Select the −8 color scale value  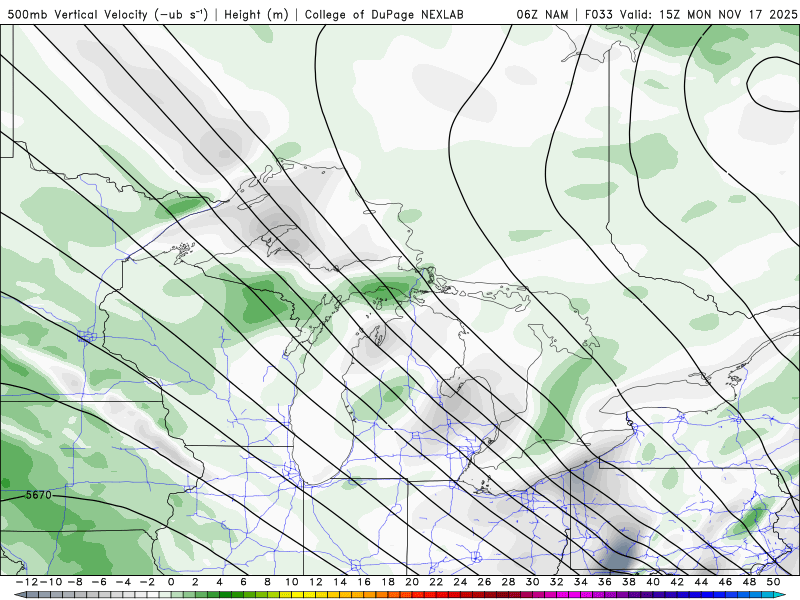tap(74, 582)
